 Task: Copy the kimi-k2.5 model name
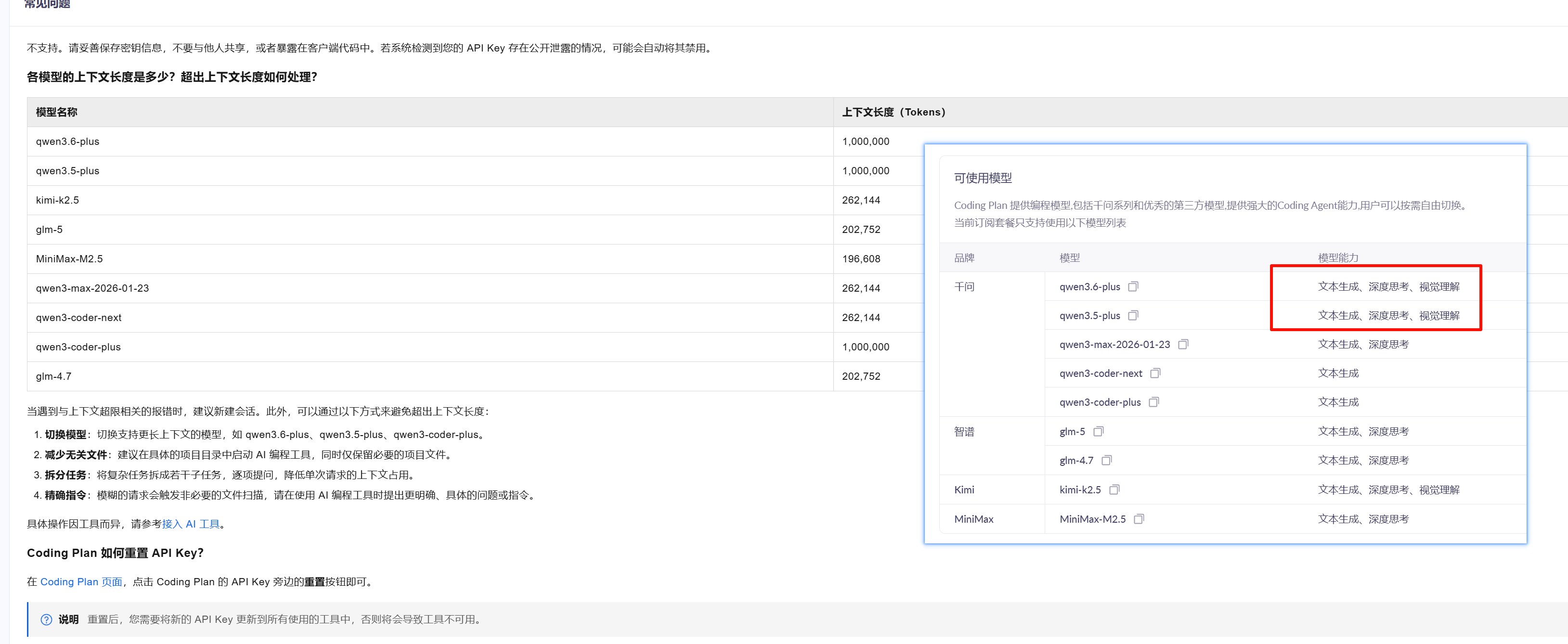coord(1114,489)
